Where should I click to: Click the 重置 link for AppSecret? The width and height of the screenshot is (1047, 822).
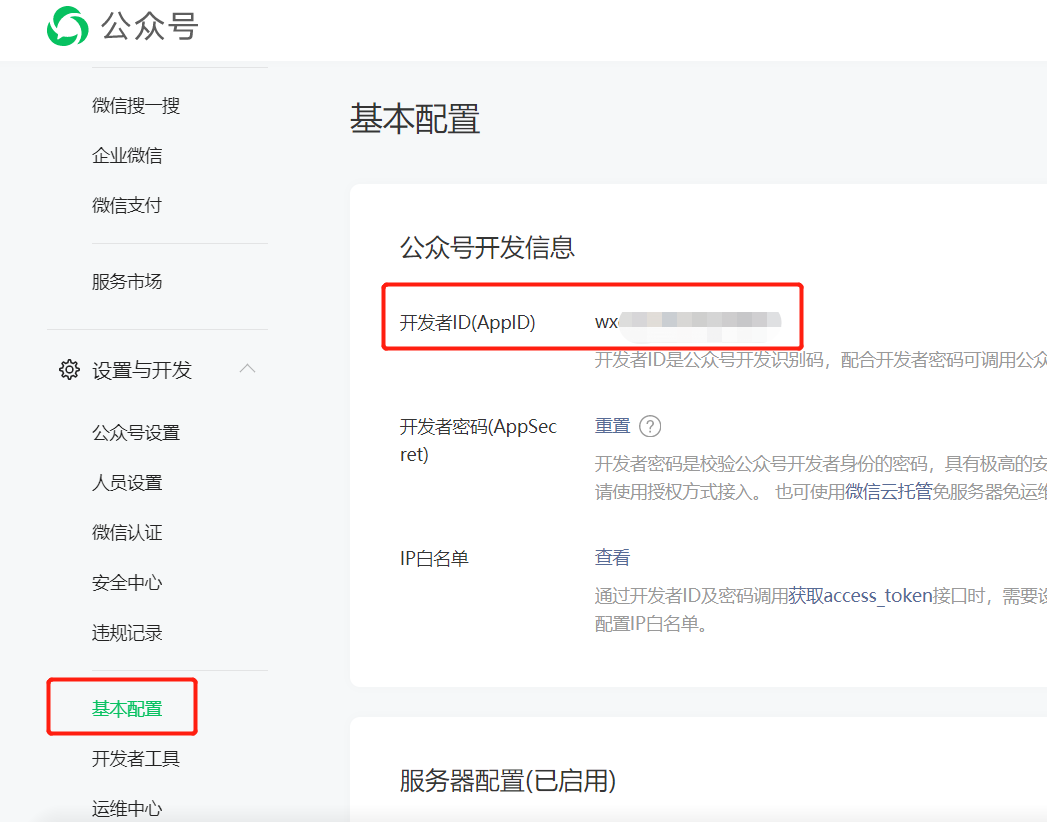(x=612, y=425)
